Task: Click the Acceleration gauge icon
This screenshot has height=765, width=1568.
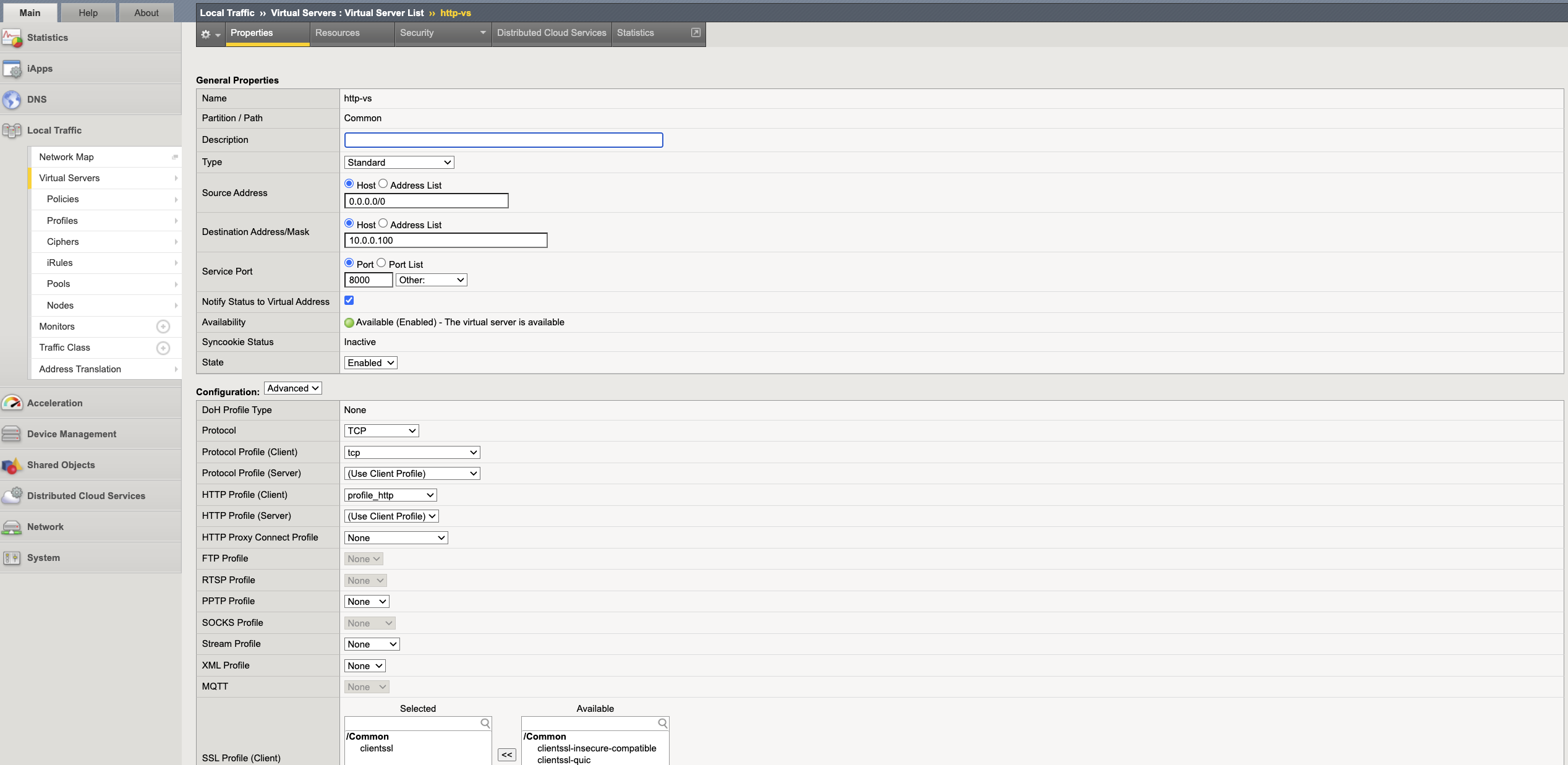Action: coord(12,403)
